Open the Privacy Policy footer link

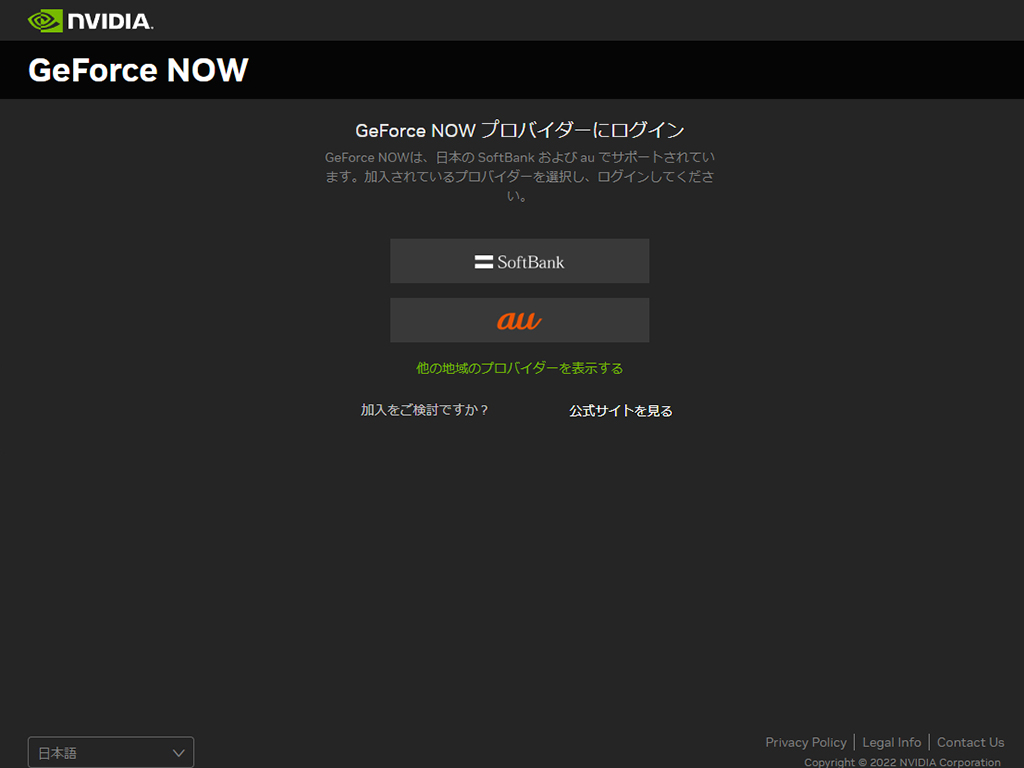pyautogui.click(x=806, y=743)
